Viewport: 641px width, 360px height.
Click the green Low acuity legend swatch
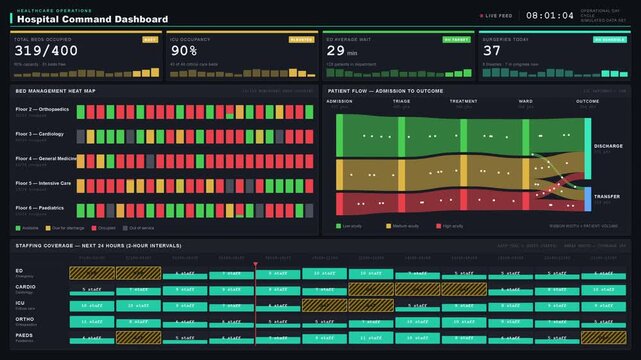[338, 226]
